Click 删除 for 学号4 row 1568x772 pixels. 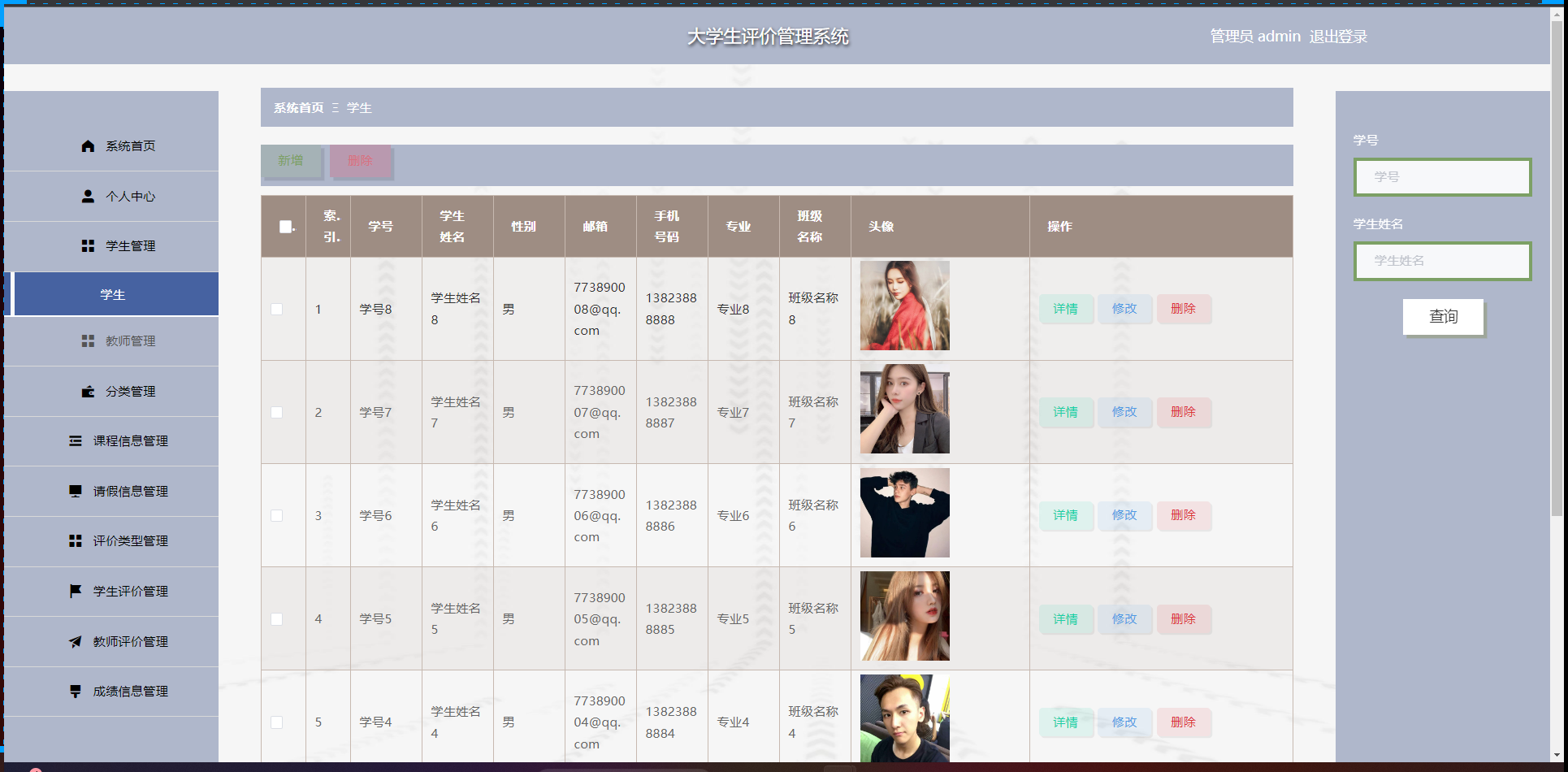coord(1184,722)
